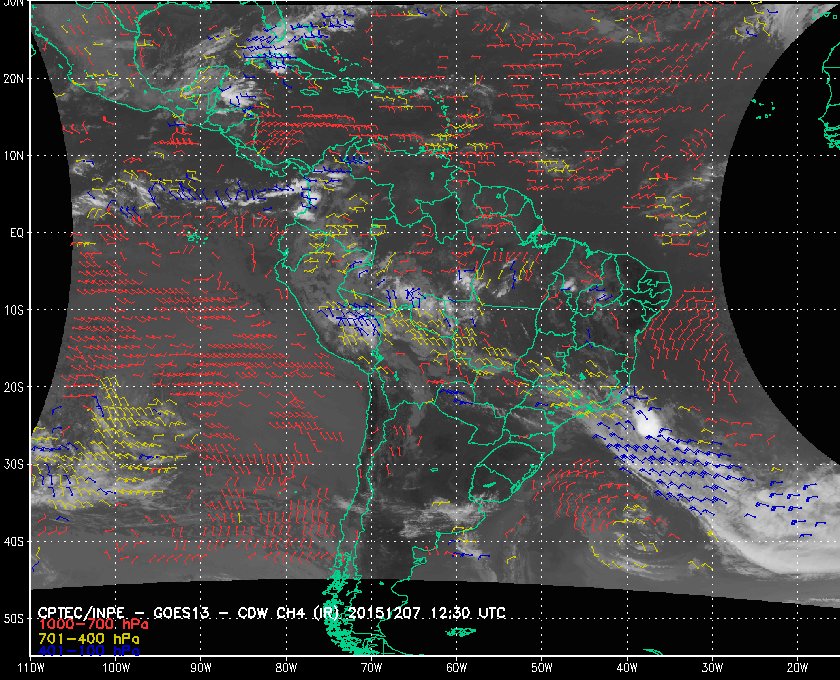Click the 40S latitude label
Viewport: 840px width, 680px height.
(13, 542)
